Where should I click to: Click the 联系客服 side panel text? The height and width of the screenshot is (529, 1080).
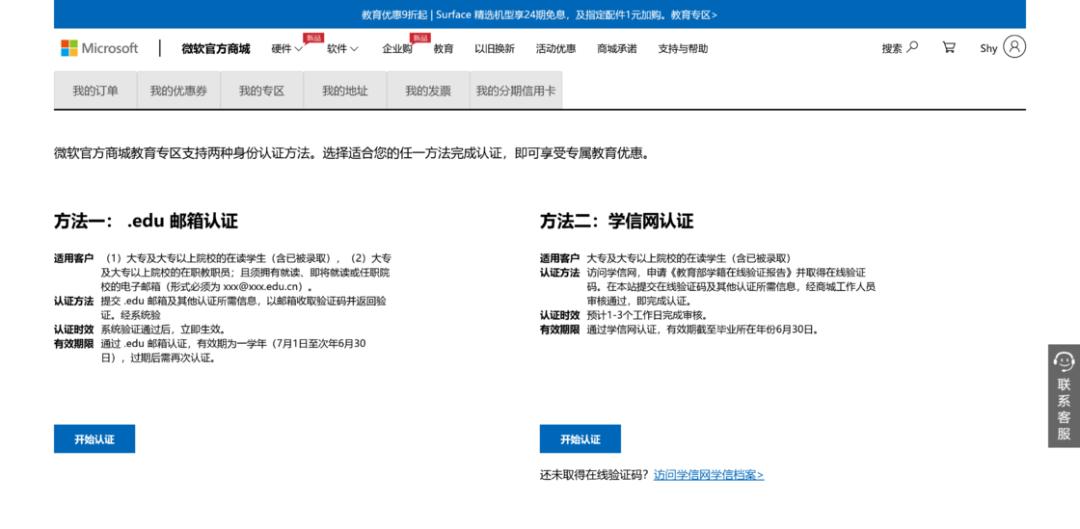click(x=1064, y=409)
